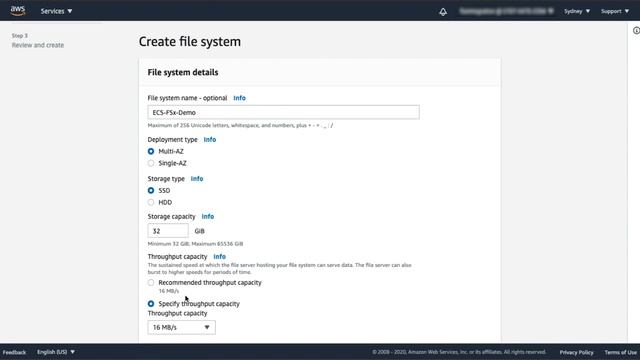
Task: Click the 'File system details' heading
Action: [x=183, y=72]
